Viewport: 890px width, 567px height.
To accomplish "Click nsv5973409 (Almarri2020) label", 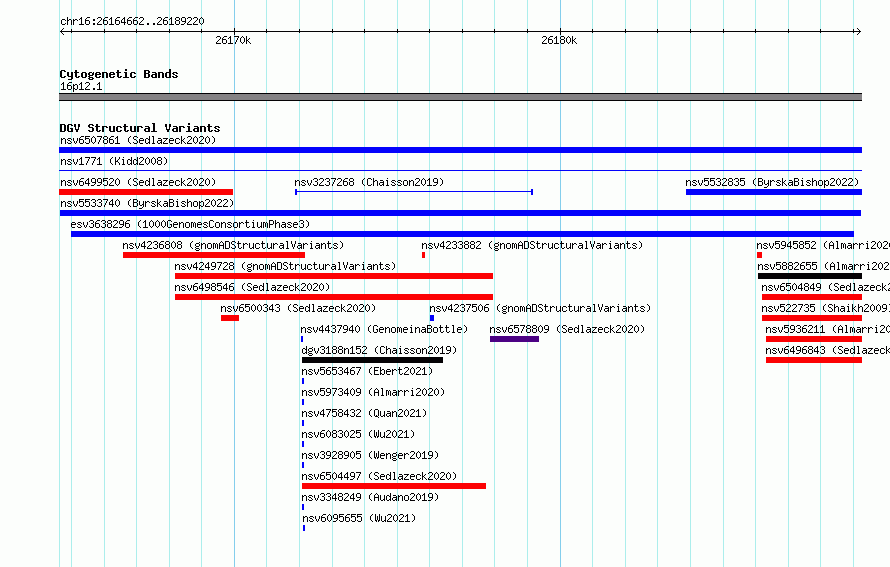I will [x=373, y=392].
